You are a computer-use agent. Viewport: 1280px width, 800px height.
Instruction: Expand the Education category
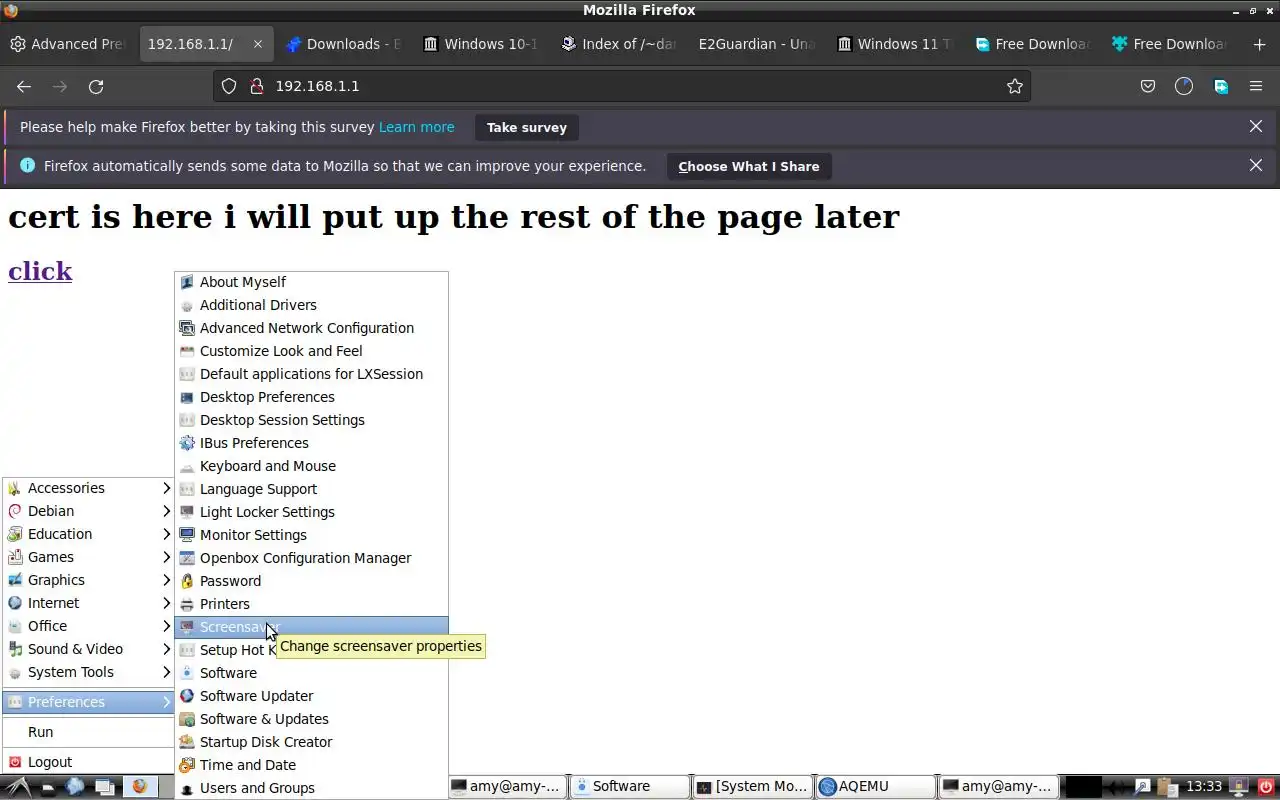(89, 534)
